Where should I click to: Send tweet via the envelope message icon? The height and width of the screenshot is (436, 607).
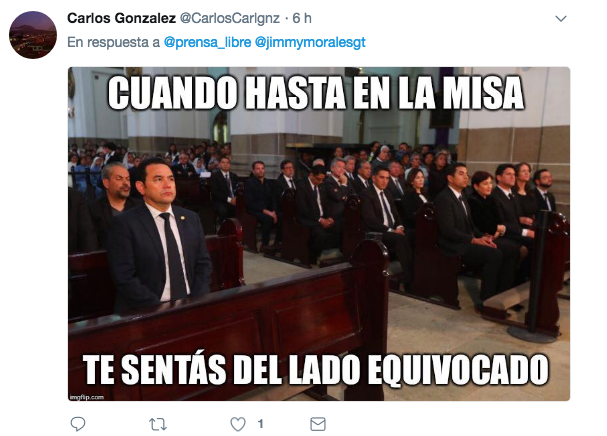coord(318,424)
